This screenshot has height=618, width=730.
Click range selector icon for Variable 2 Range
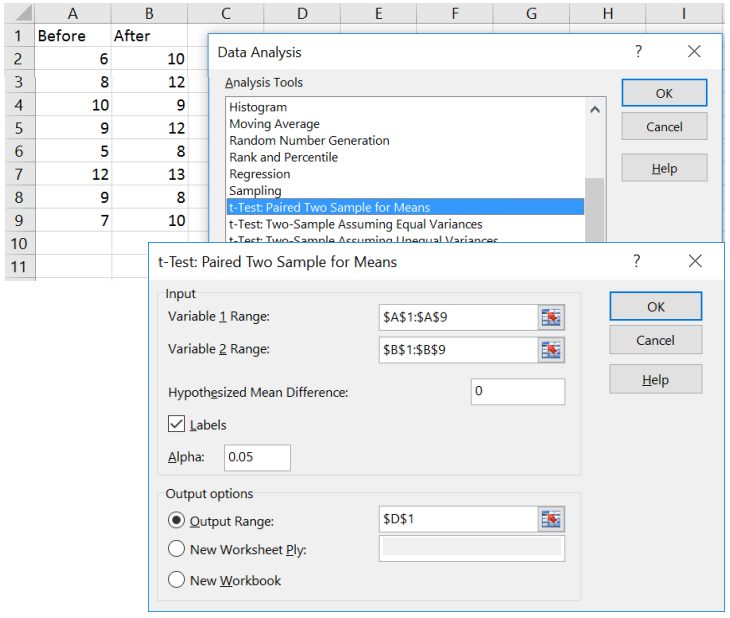point(551,350)
